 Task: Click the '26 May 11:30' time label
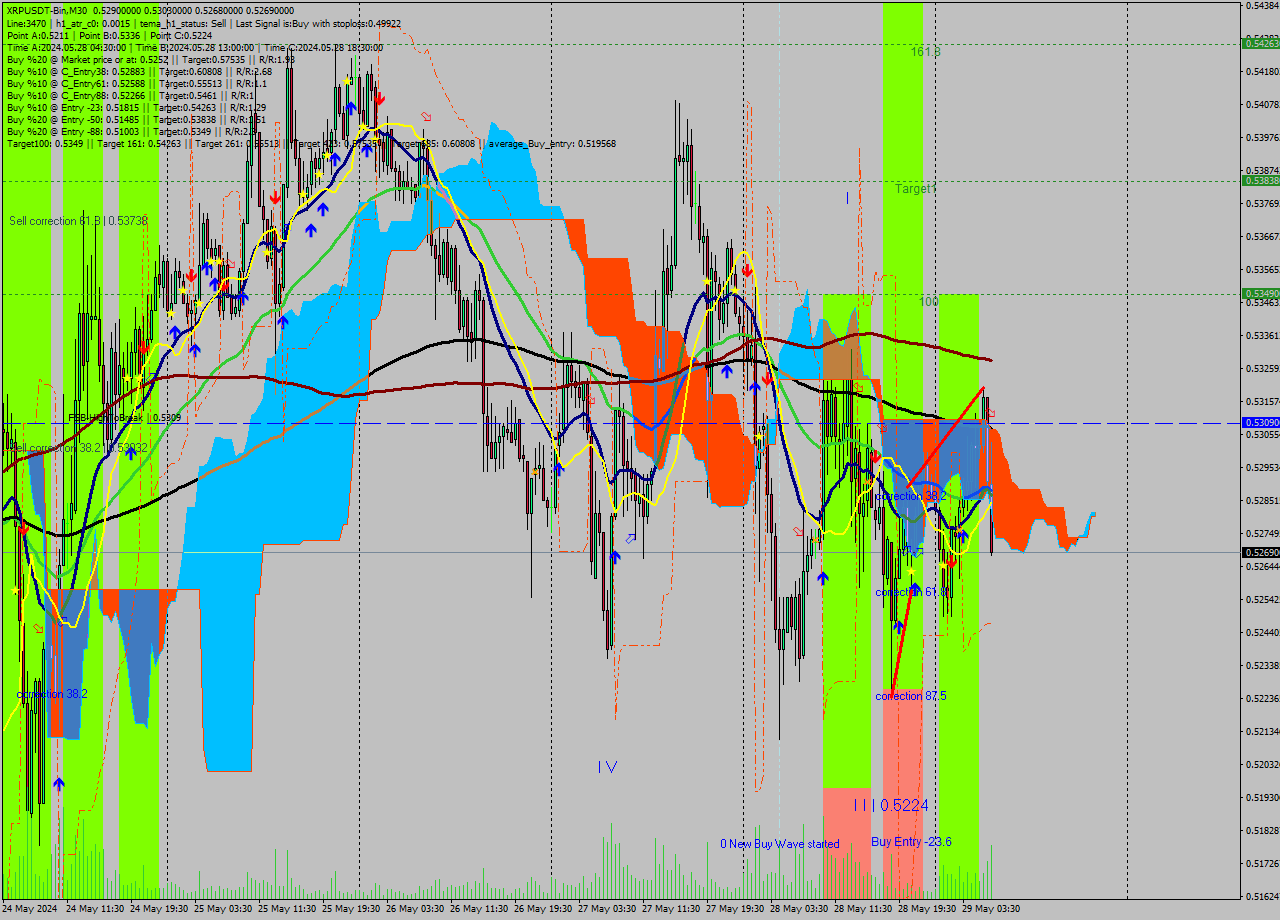point(479,909)
